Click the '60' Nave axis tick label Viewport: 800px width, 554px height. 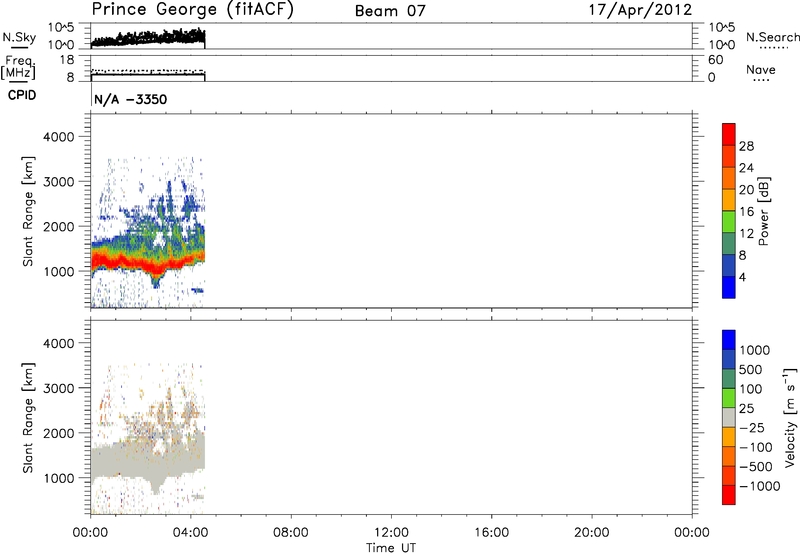715,60
